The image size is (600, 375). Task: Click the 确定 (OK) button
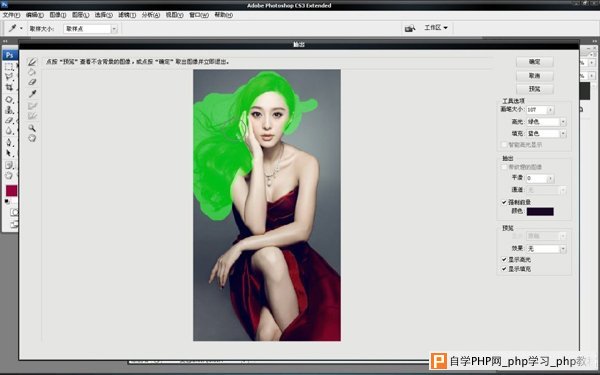point(535,62)
